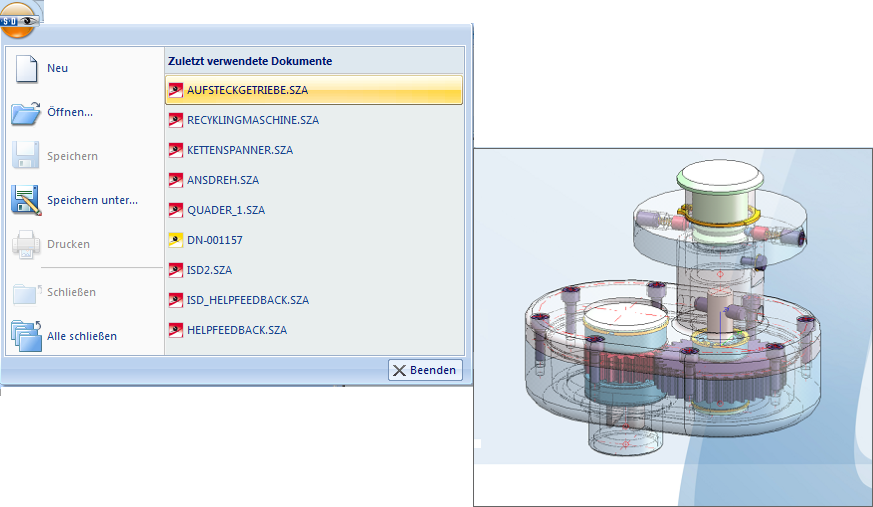Choose QUADER_1.SZA in recent list
873x507 pixels.
pos(314,210)
